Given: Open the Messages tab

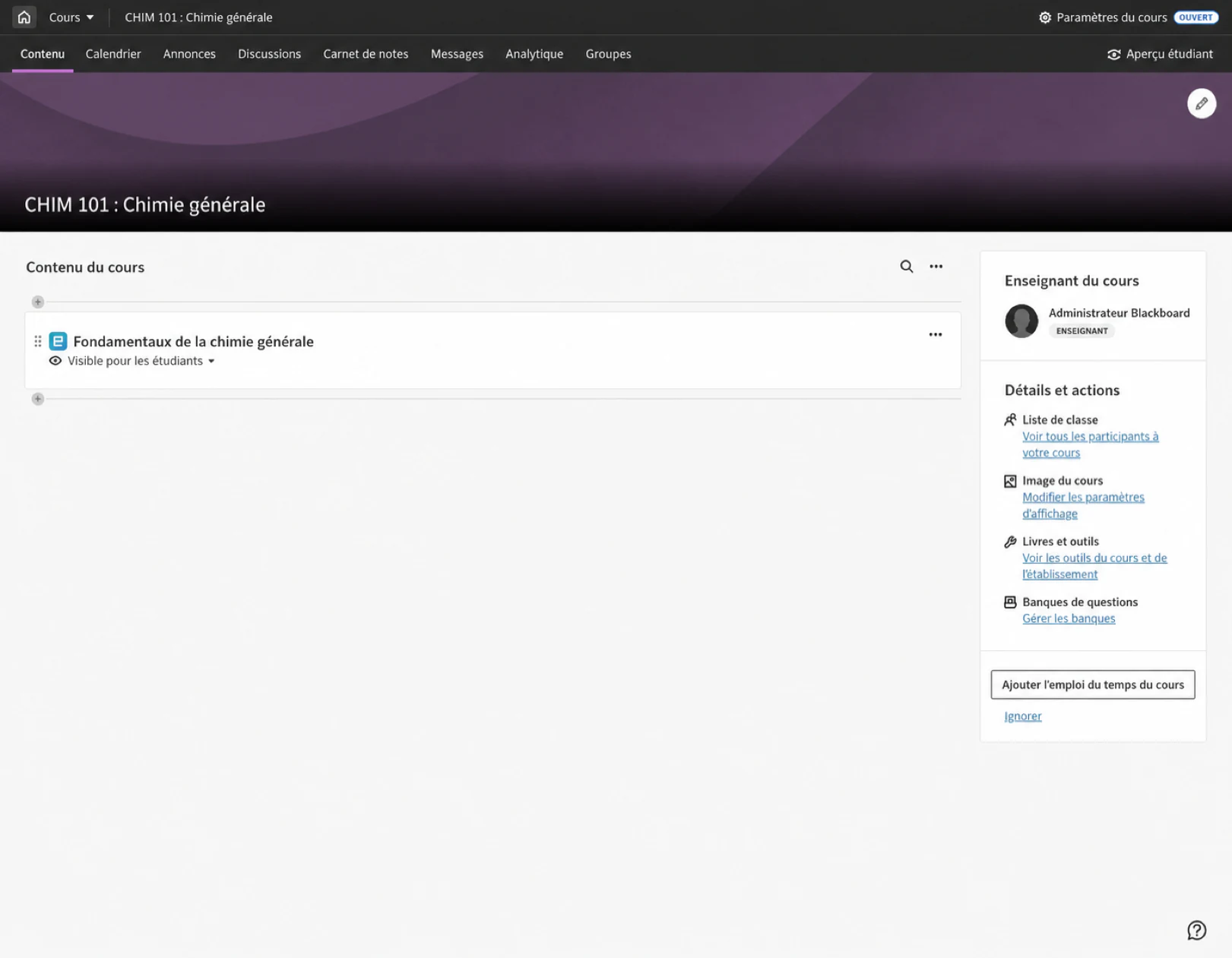Looking at the screenshot, I should pos(457,54).
